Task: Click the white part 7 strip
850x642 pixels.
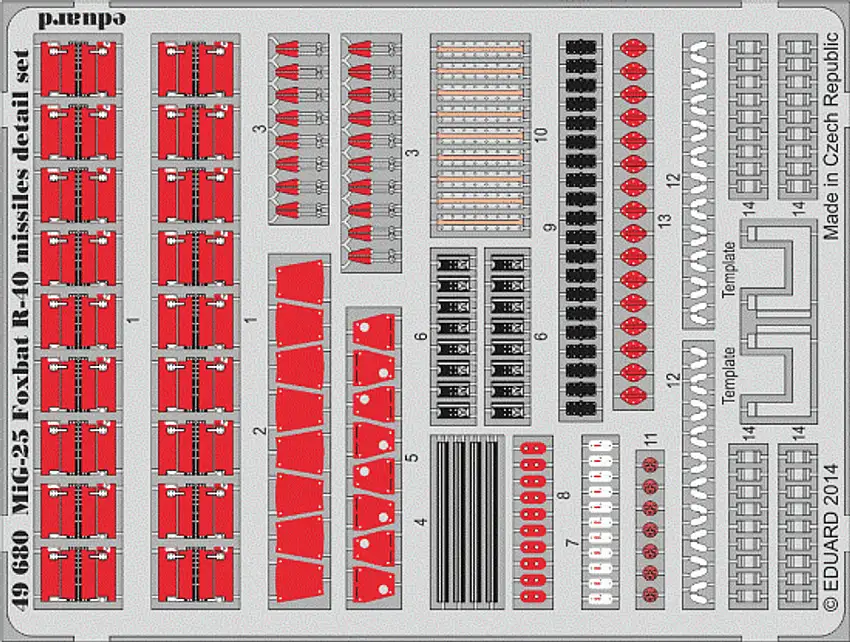Action: 601,524
